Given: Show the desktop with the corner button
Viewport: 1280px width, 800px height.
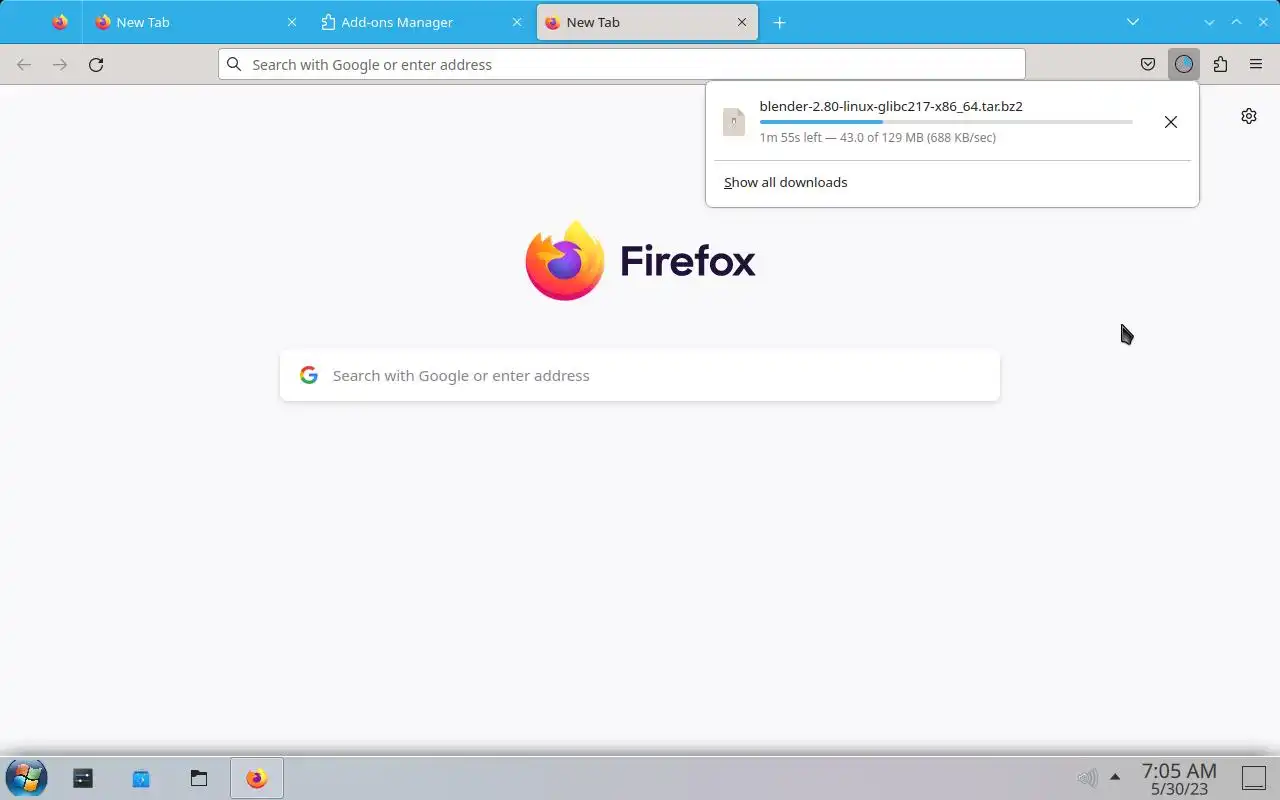Looking at the screenshot, I should tap(1254, 777).
